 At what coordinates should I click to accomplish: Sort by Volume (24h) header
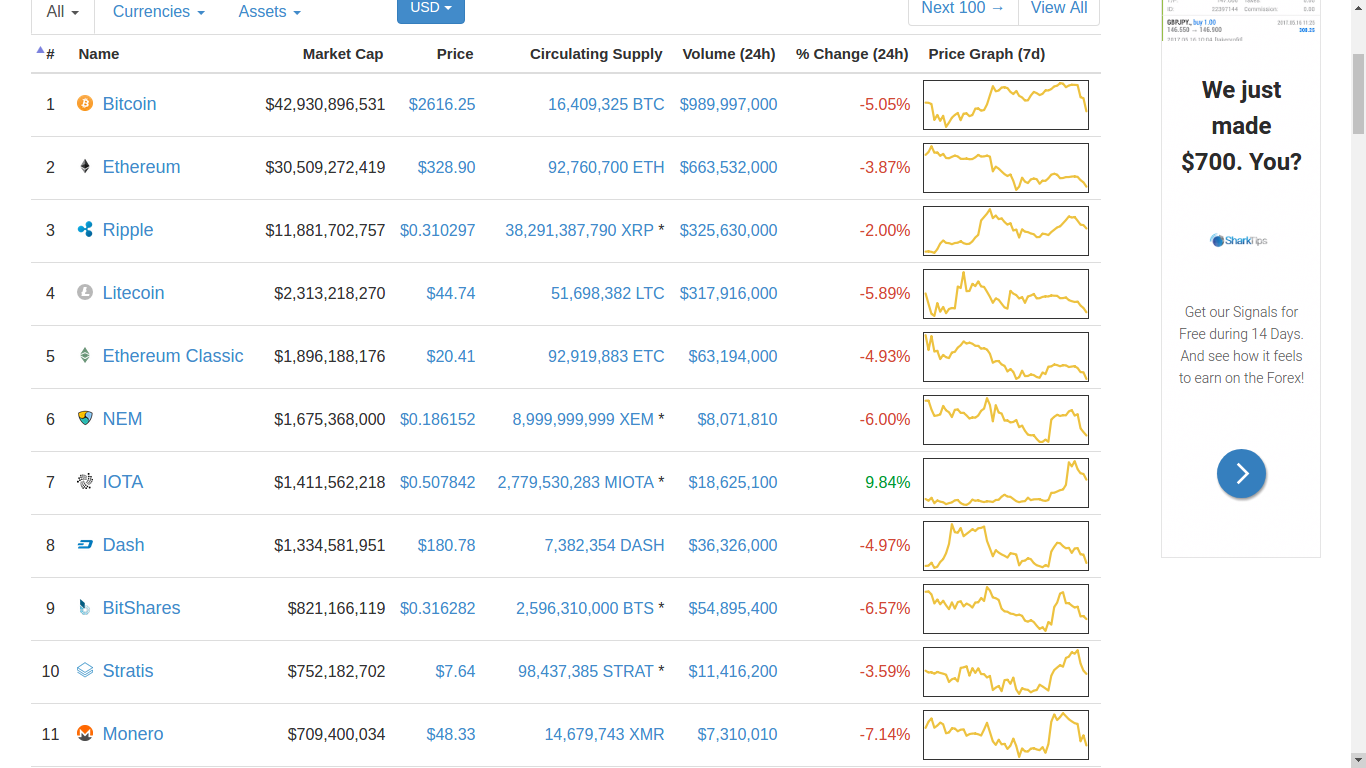[729, 54]
